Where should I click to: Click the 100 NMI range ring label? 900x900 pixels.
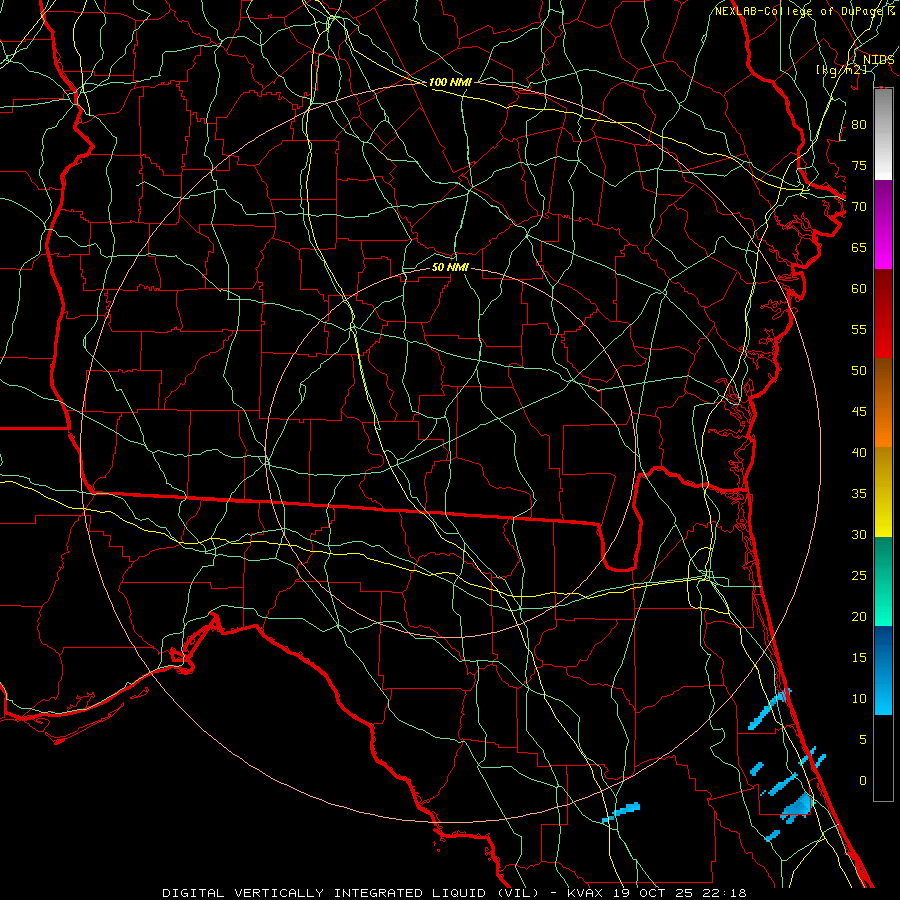450,82
